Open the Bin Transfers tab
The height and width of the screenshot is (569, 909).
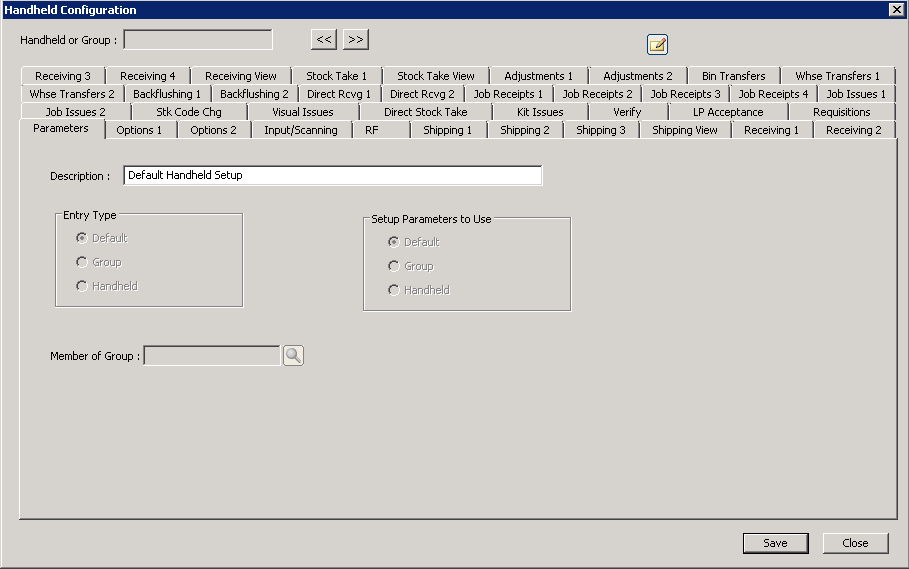click(x=733, y=76)
